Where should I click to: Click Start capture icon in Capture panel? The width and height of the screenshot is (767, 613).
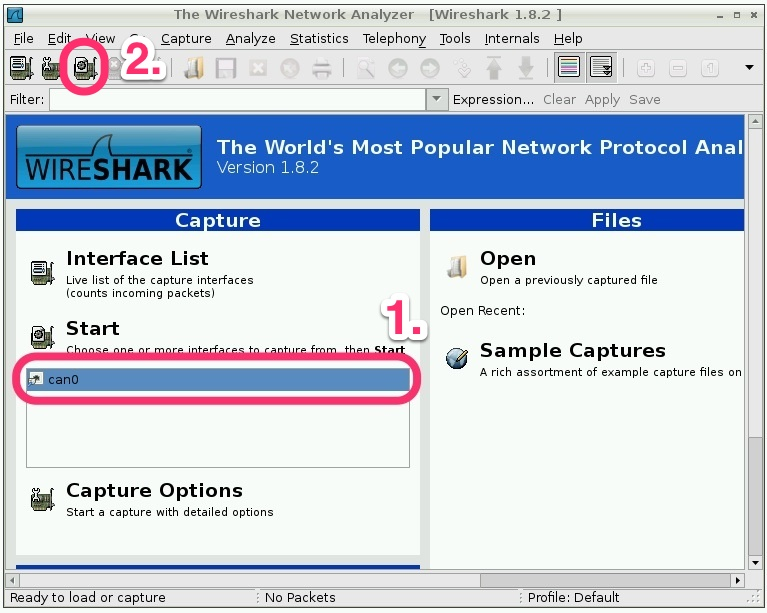pos(43,337)
